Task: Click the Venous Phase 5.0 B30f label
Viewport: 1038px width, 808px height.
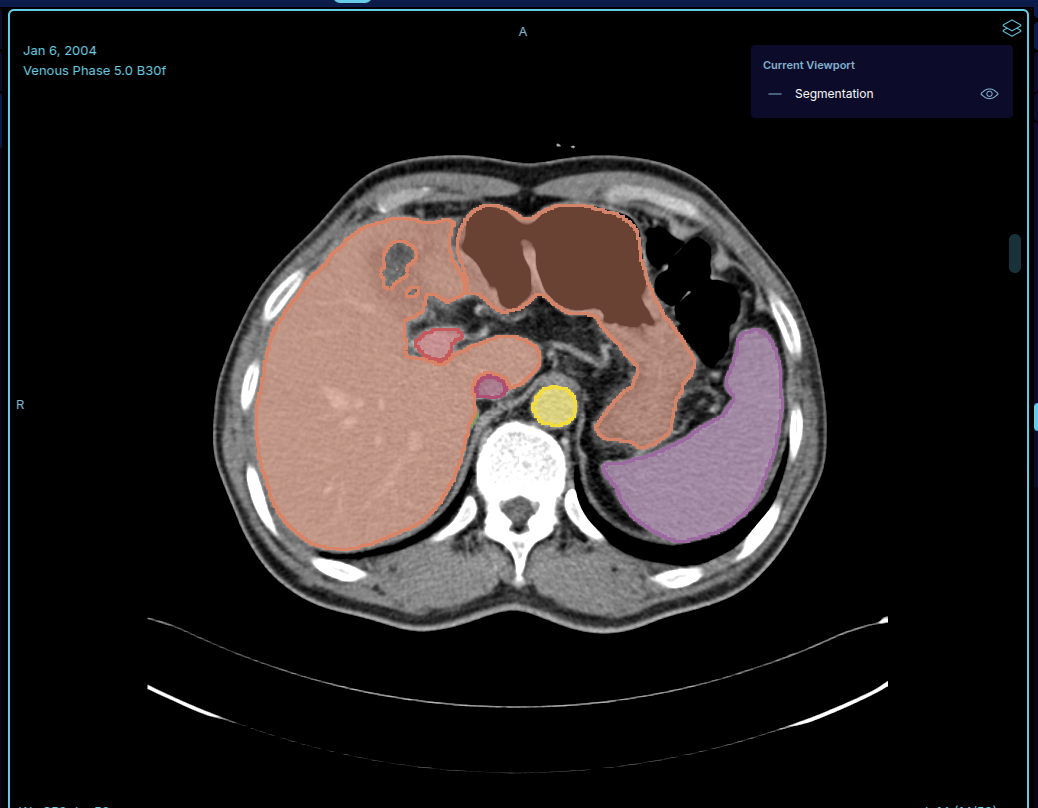Action: tap(95, 70)
